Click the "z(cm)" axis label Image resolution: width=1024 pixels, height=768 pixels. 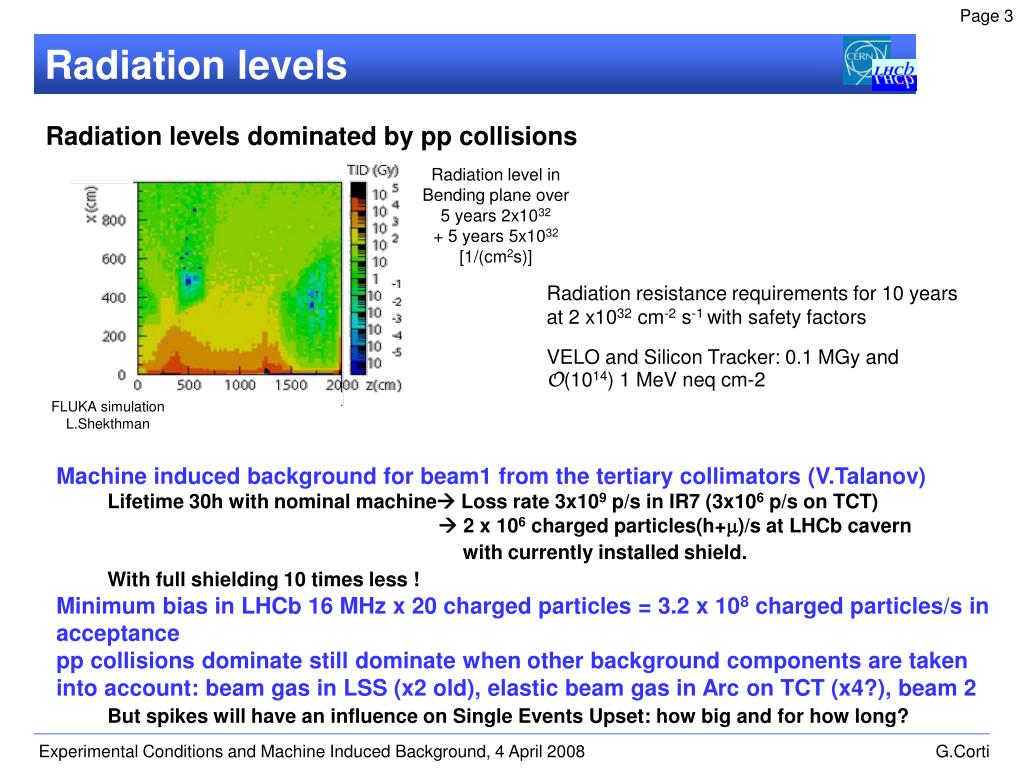point(383,385)
